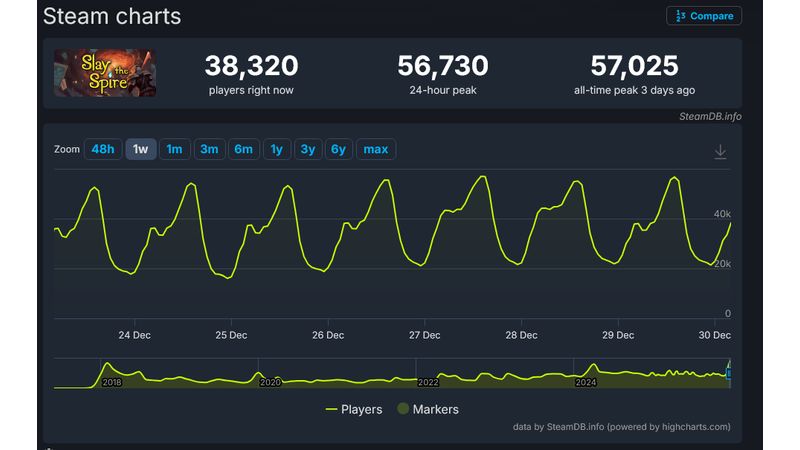Click the 20k y-axis label
The width and height of the screenshot is (800, 450).
point(722,264)
